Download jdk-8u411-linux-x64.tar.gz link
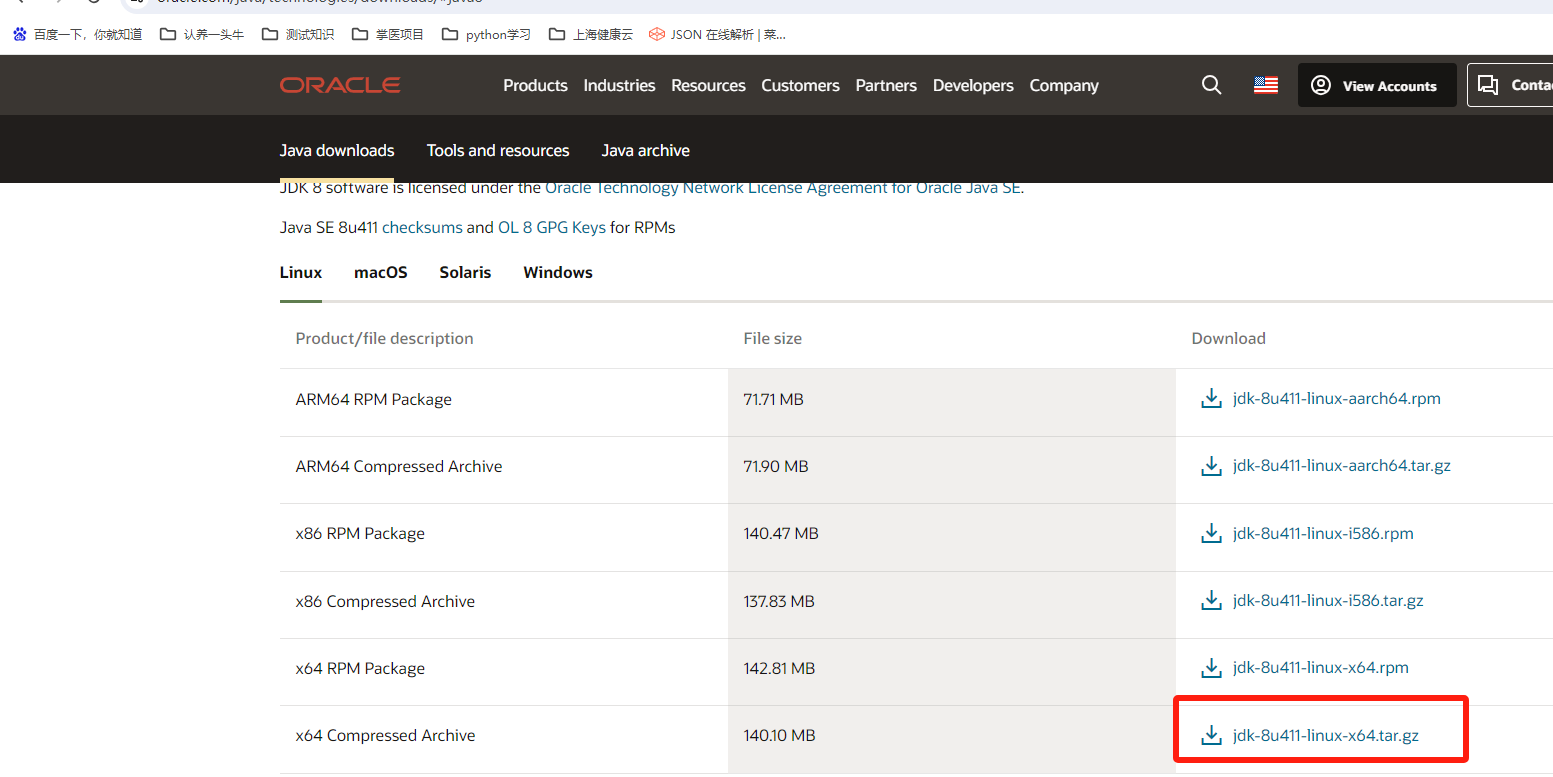 pos(1326,735)
